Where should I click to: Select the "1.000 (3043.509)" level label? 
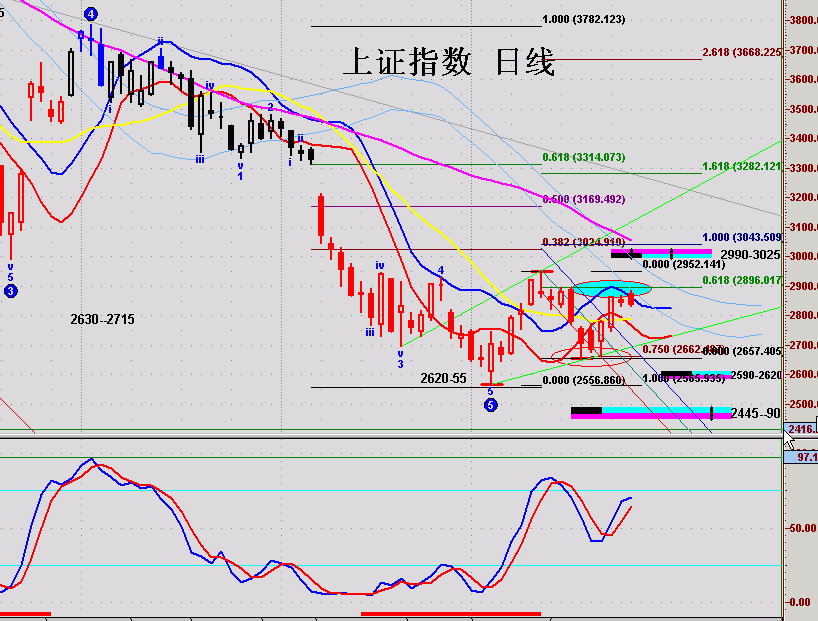pos(742,237)
